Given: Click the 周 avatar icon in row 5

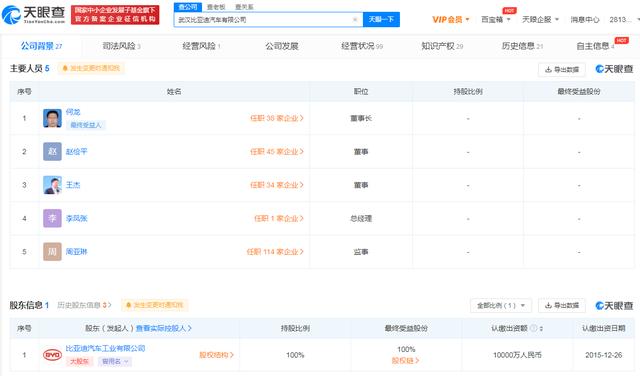Looking at the screenshot, I should (x=52, y=252).
